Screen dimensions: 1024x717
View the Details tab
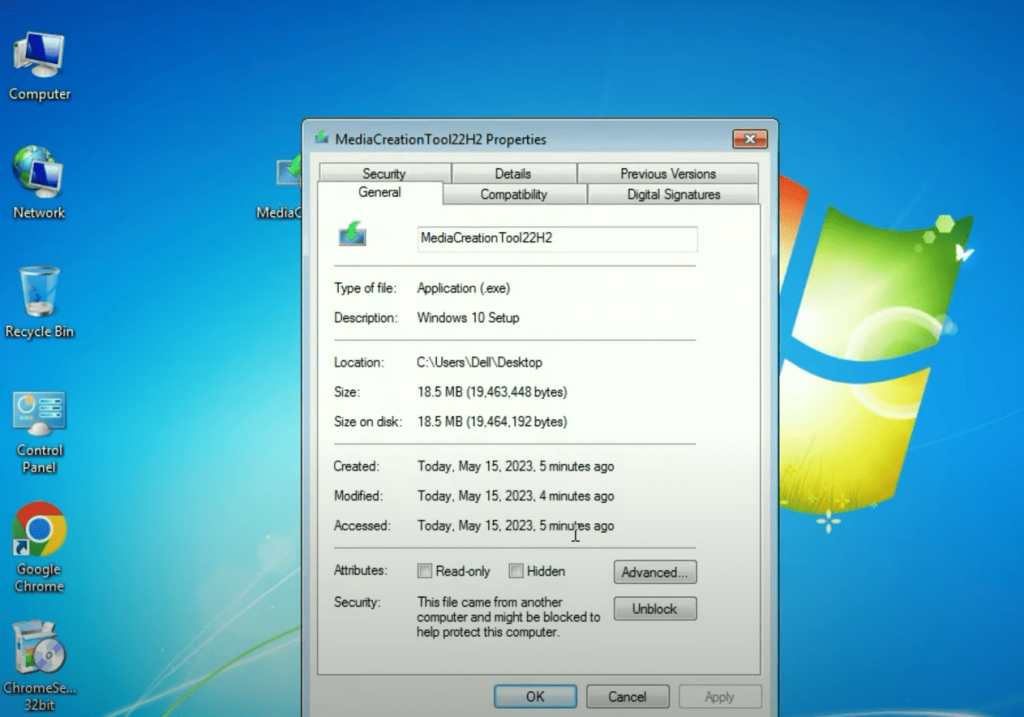[x=513, y=173]
